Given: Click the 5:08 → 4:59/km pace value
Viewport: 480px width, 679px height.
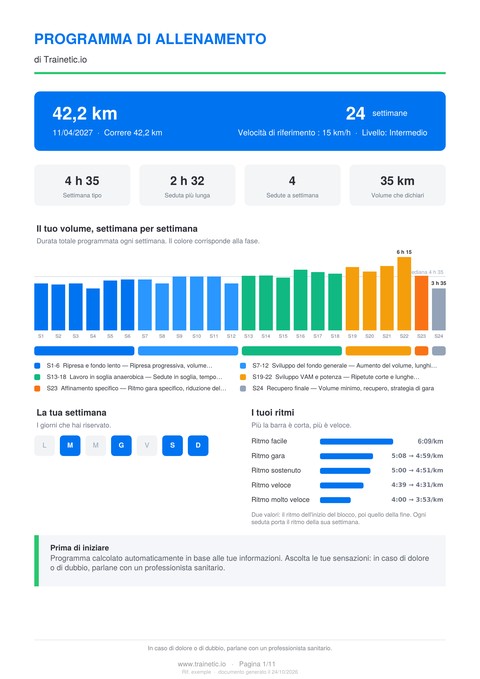Looking at the screenshot, I should tap(417, 456).
